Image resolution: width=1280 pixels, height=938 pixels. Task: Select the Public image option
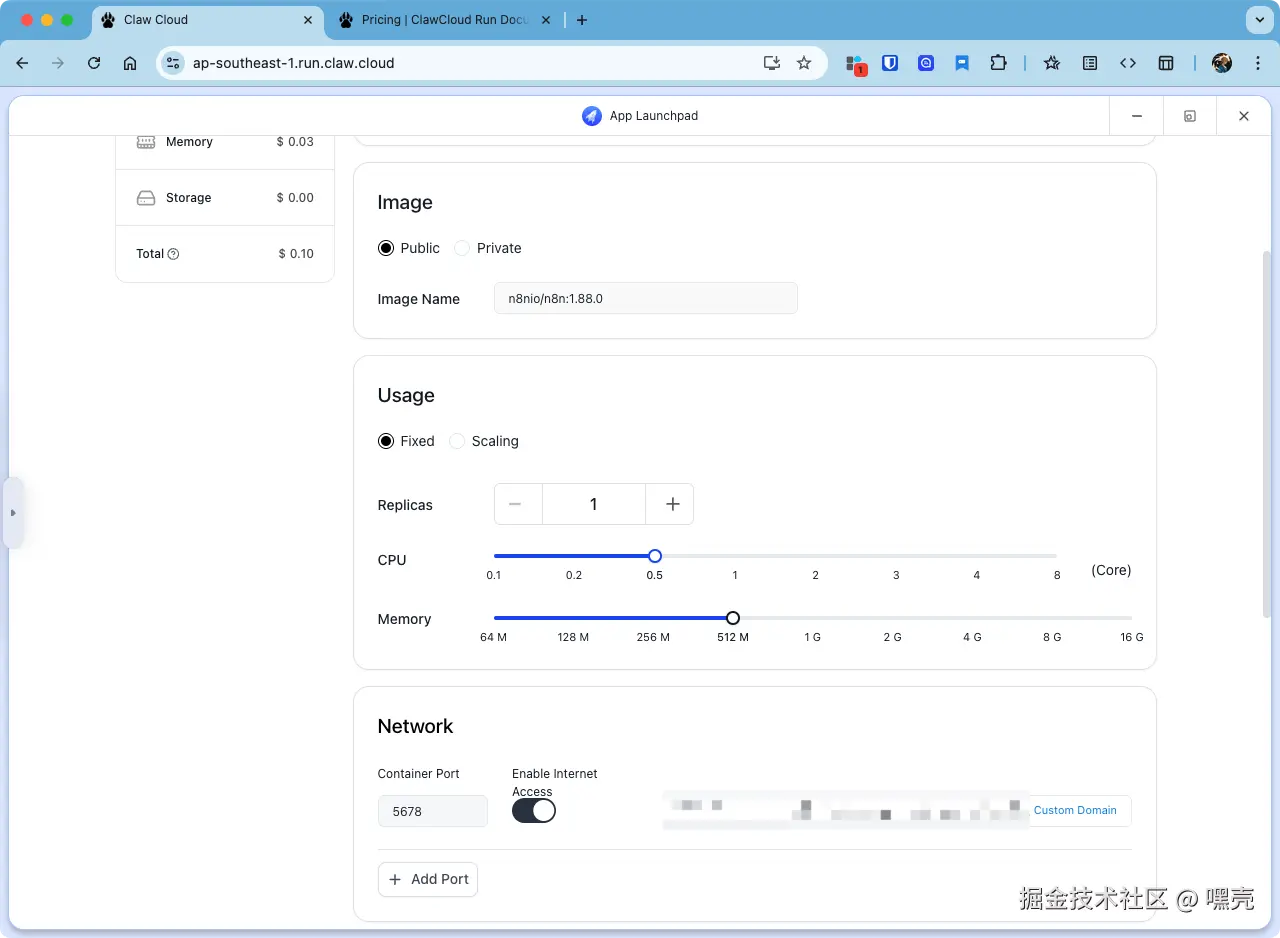[386, 248]
